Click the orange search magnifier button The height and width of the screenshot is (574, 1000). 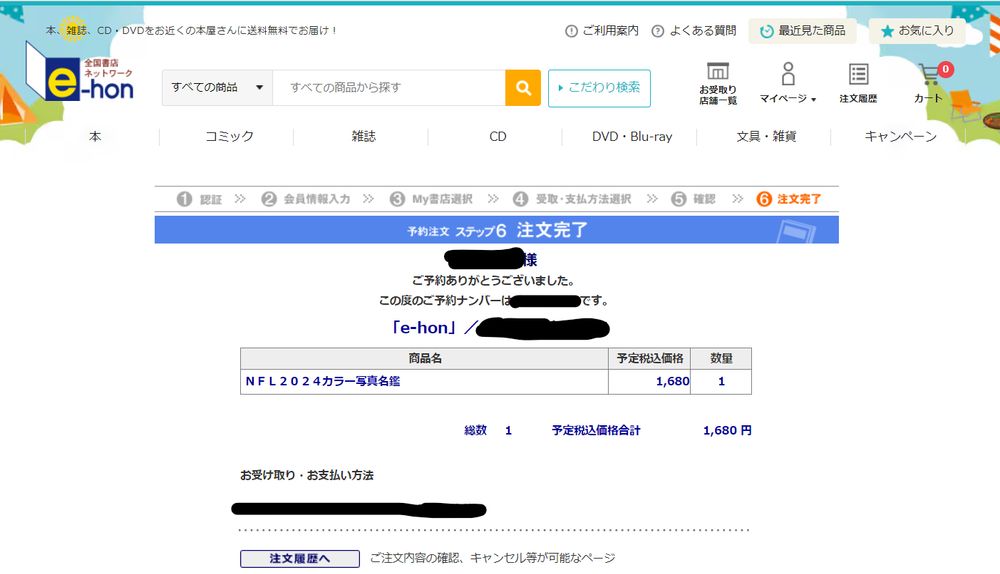523,87
